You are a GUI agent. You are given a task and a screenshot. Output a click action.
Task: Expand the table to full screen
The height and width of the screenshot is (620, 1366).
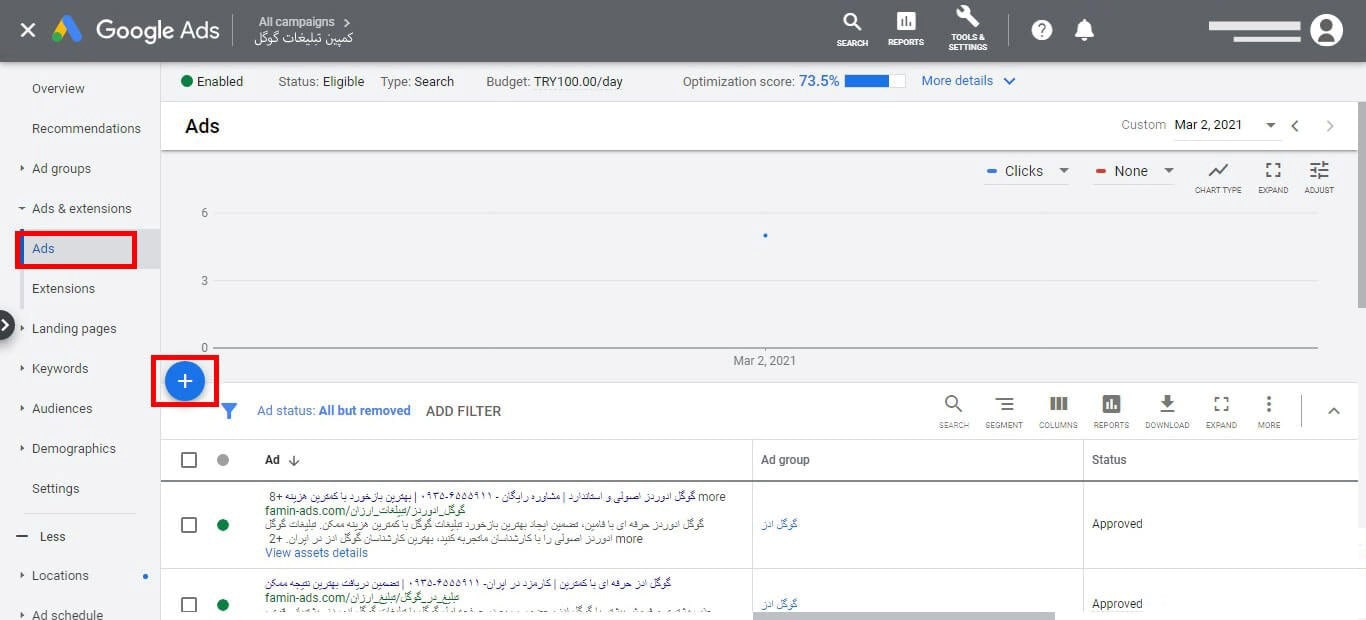[1221, 411]
